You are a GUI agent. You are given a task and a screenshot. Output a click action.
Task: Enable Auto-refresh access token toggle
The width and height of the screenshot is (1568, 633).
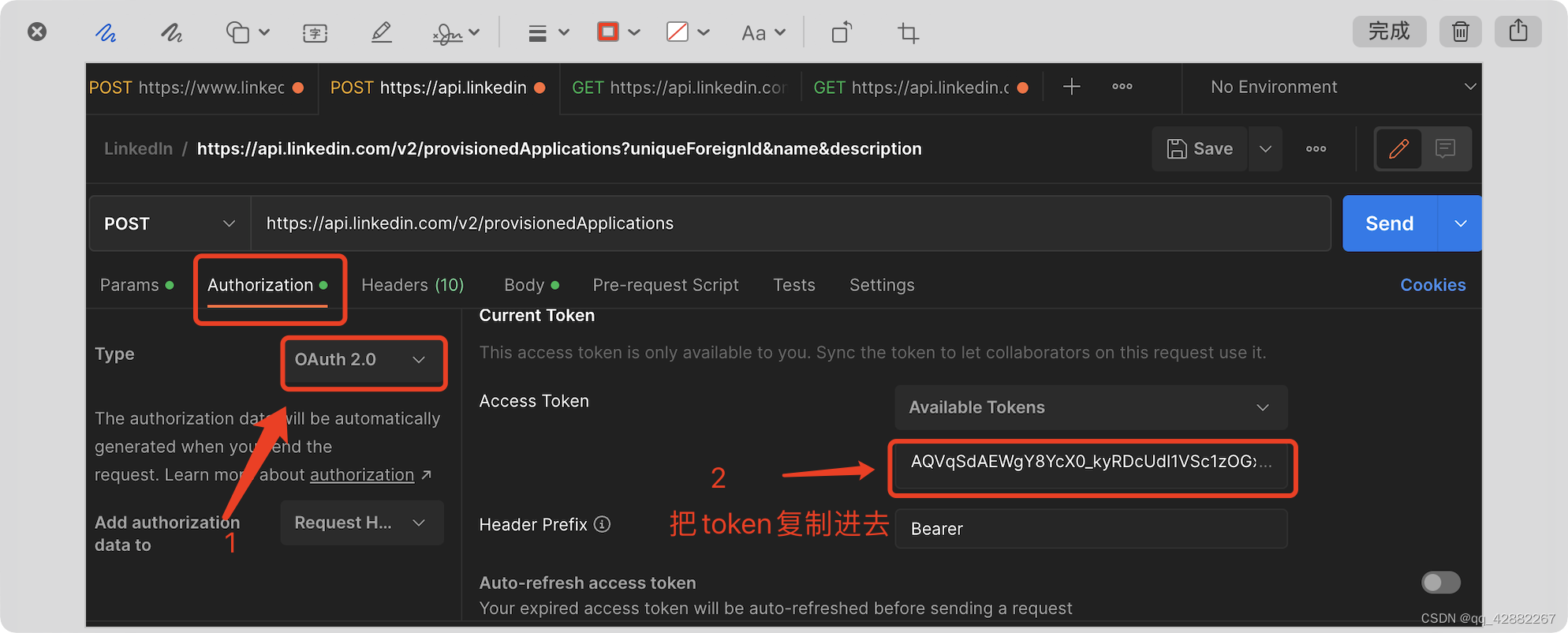(x=1440, y=582)
